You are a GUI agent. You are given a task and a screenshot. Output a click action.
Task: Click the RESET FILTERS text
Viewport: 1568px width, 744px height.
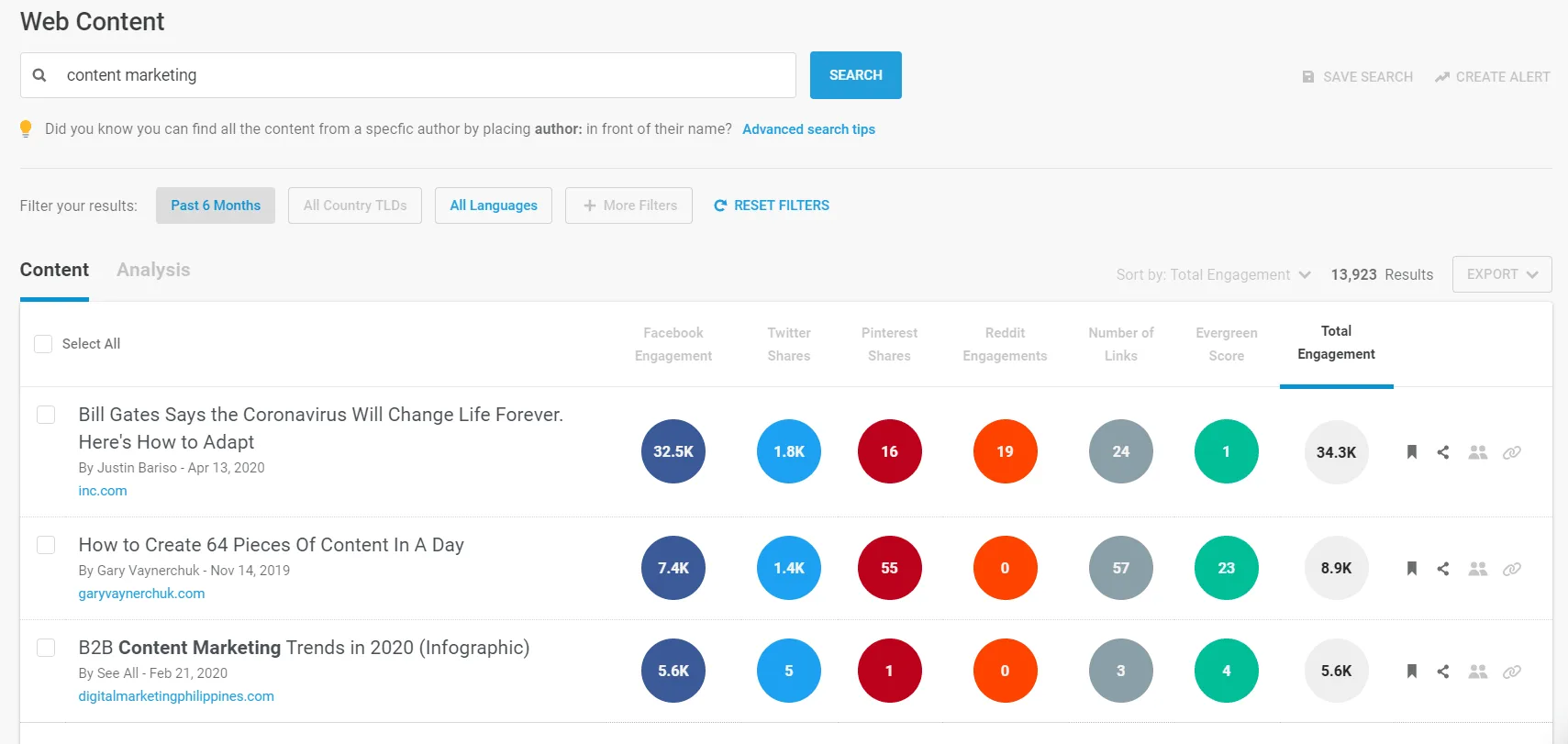click(x=782, y=205)
